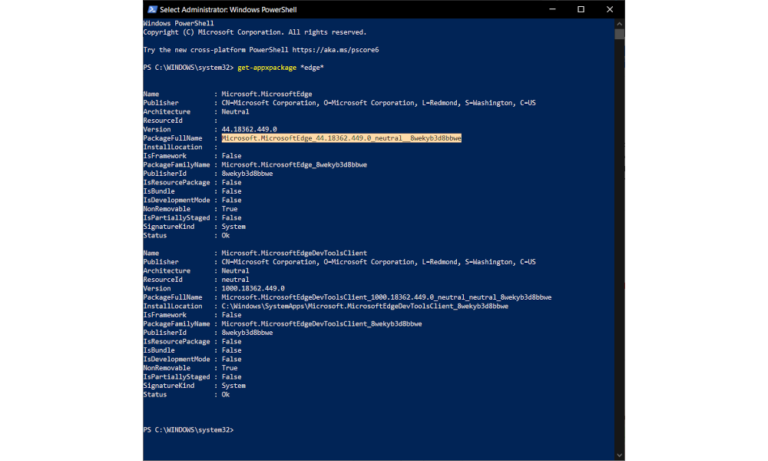Click the ResourceId value 'neutral'
This screenshot has width=768, height=461.
tap(235, 280)
